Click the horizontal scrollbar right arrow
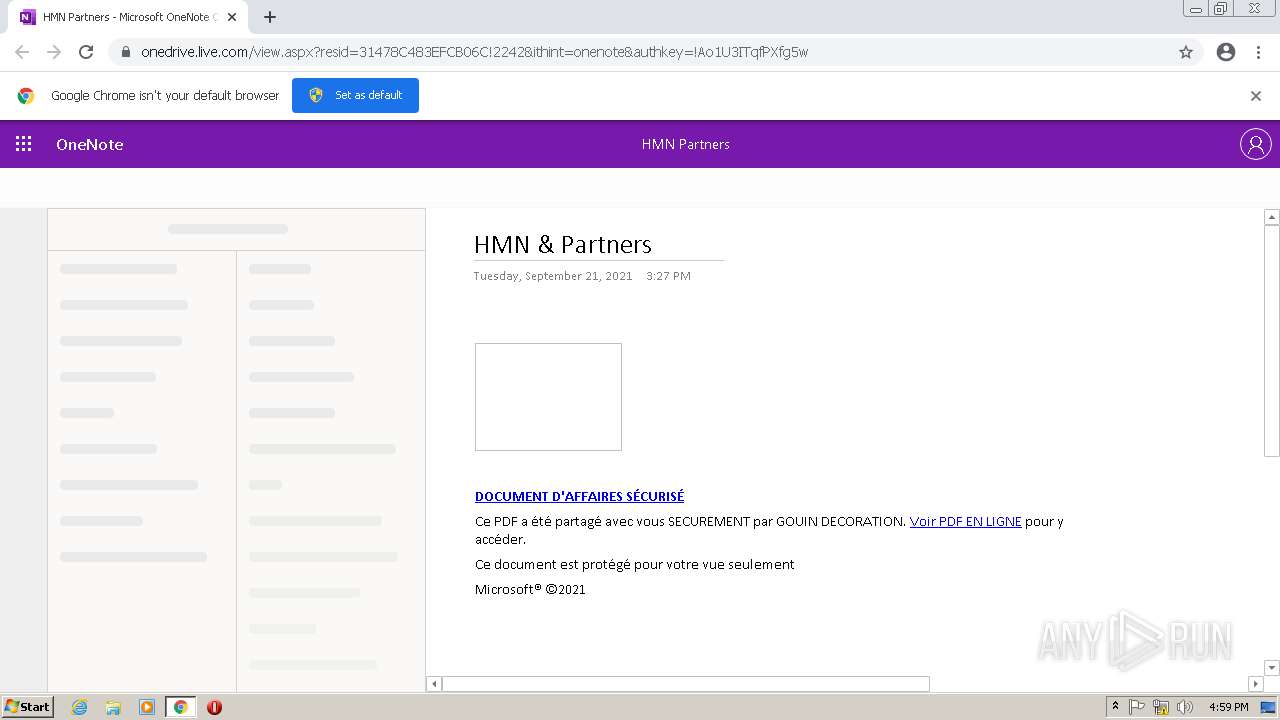 tap(1256, 684)
